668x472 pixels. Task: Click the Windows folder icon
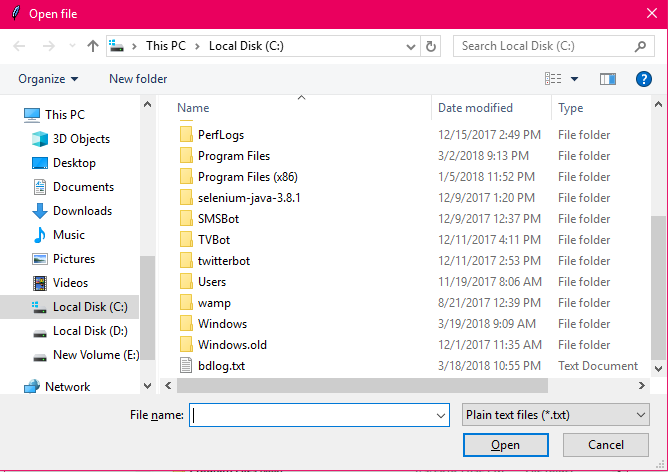186,324
